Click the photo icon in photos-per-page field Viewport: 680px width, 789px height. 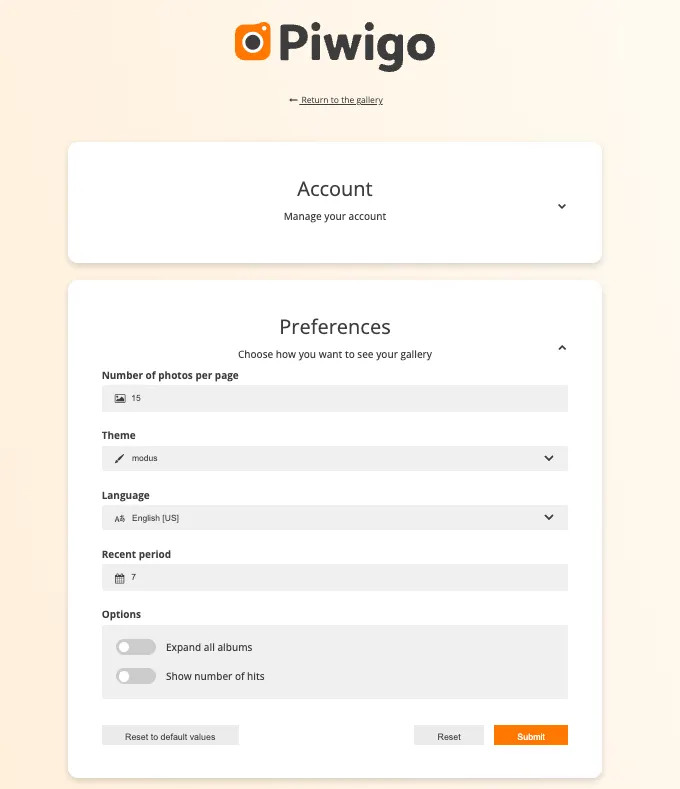(120, 398)
